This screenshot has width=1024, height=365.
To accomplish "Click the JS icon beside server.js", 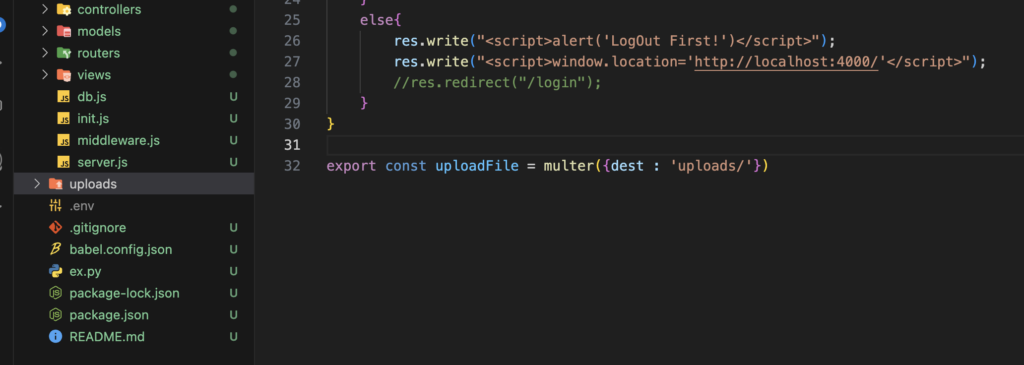I will (63, 162).
